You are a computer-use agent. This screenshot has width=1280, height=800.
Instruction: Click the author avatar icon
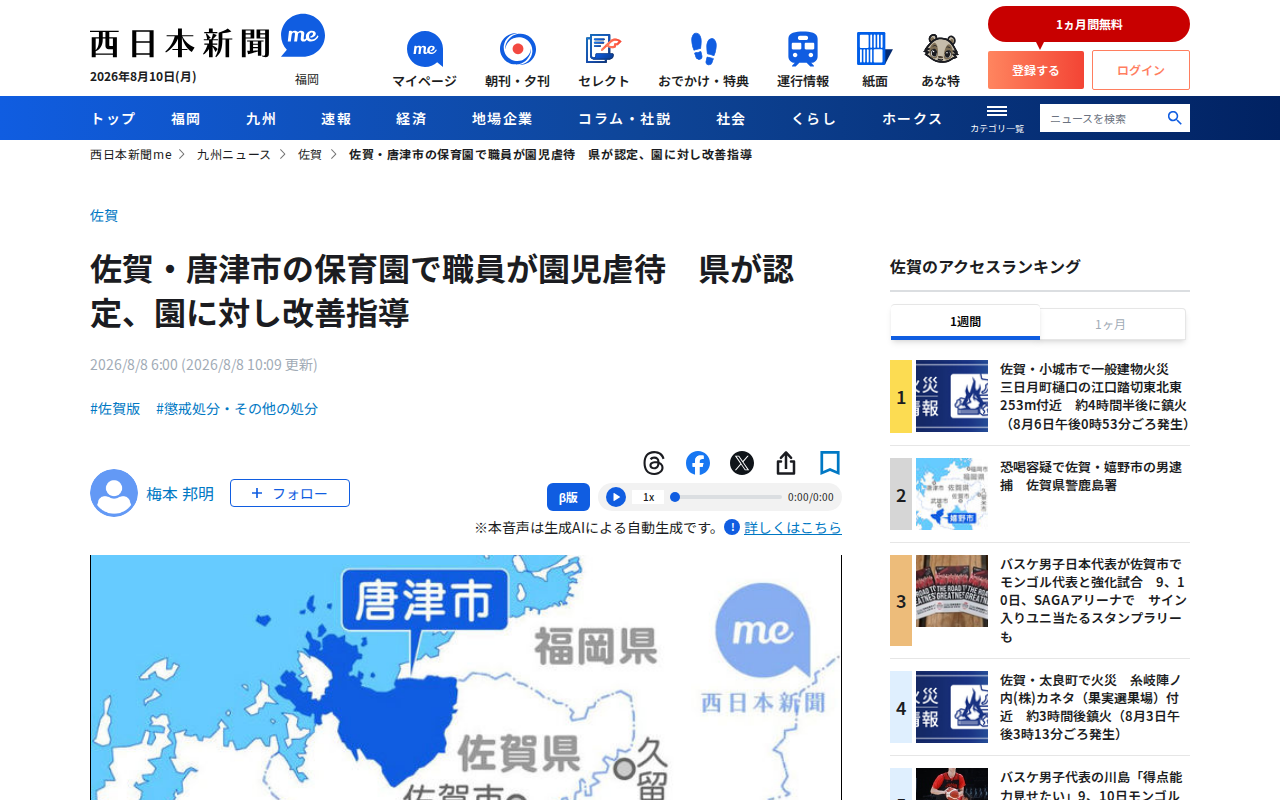pos(114,493)
